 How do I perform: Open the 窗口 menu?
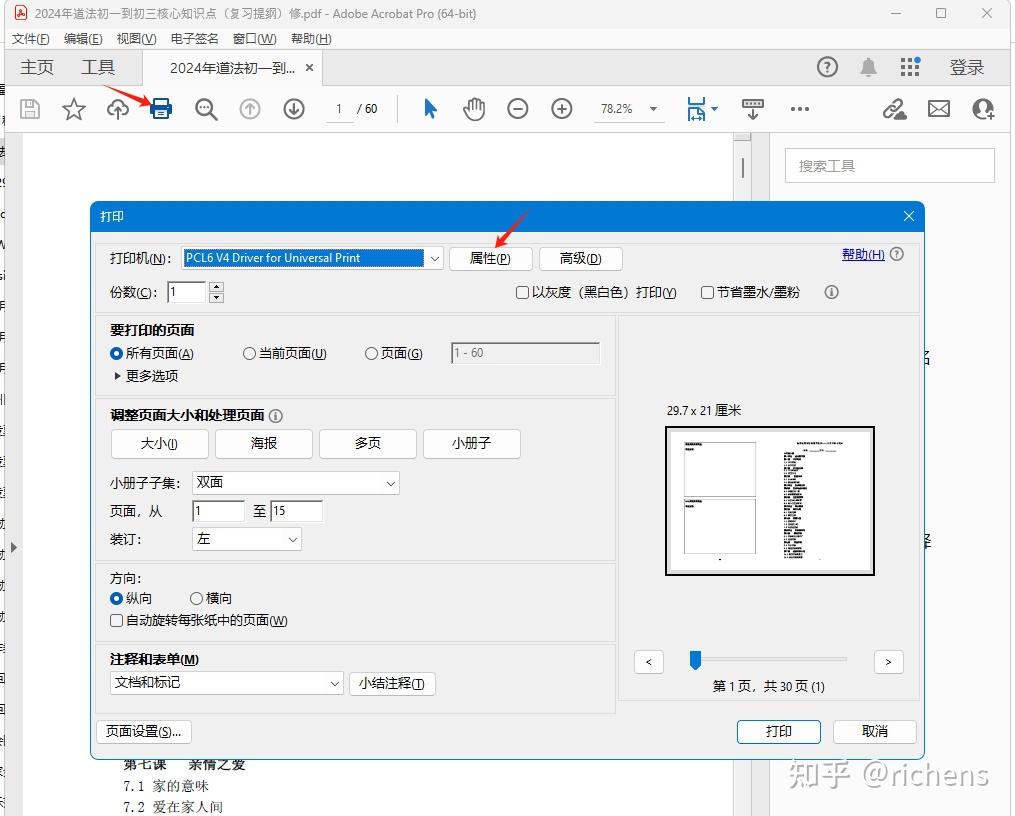pos(254,39)
